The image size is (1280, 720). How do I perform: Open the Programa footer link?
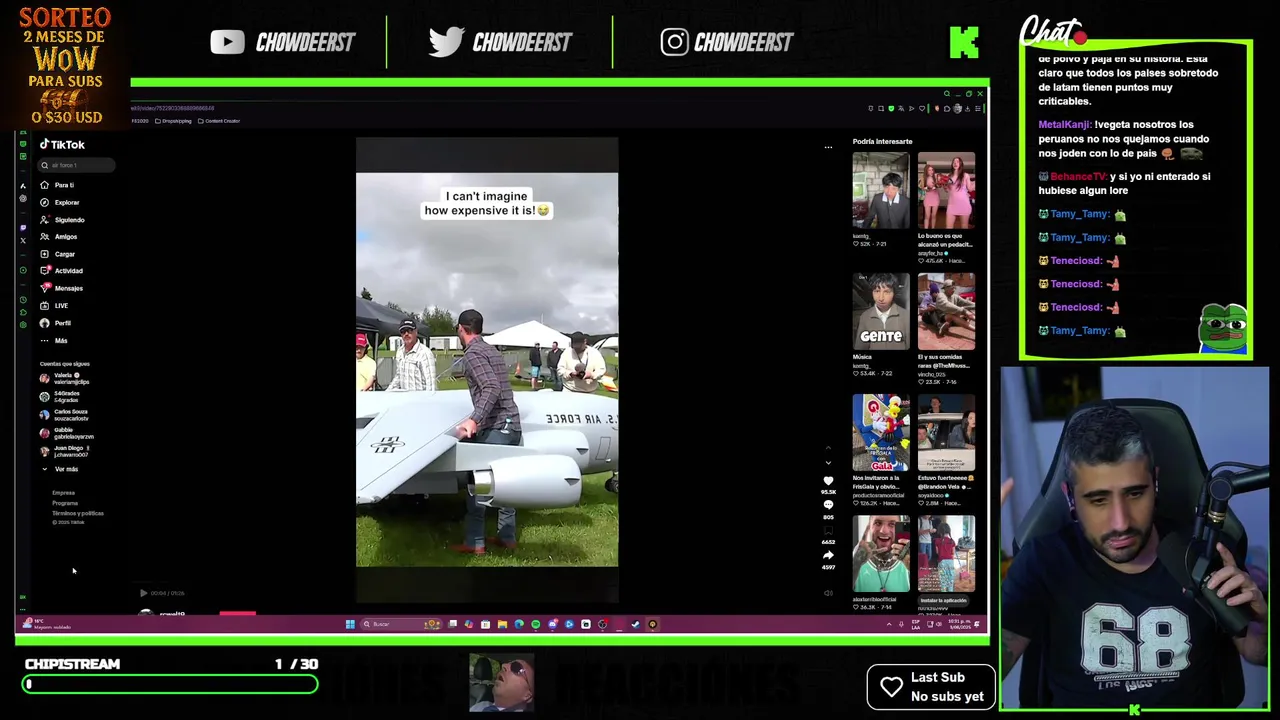(65, 503)
